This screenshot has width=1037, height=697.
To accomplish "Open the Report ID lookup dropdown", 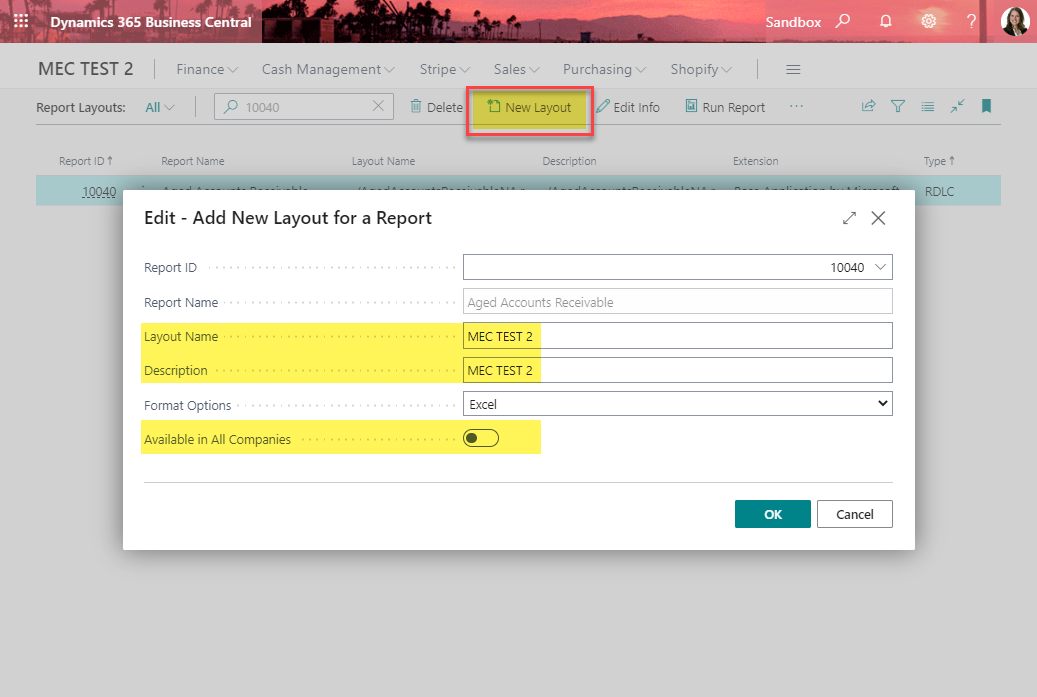I will point(880,267).
